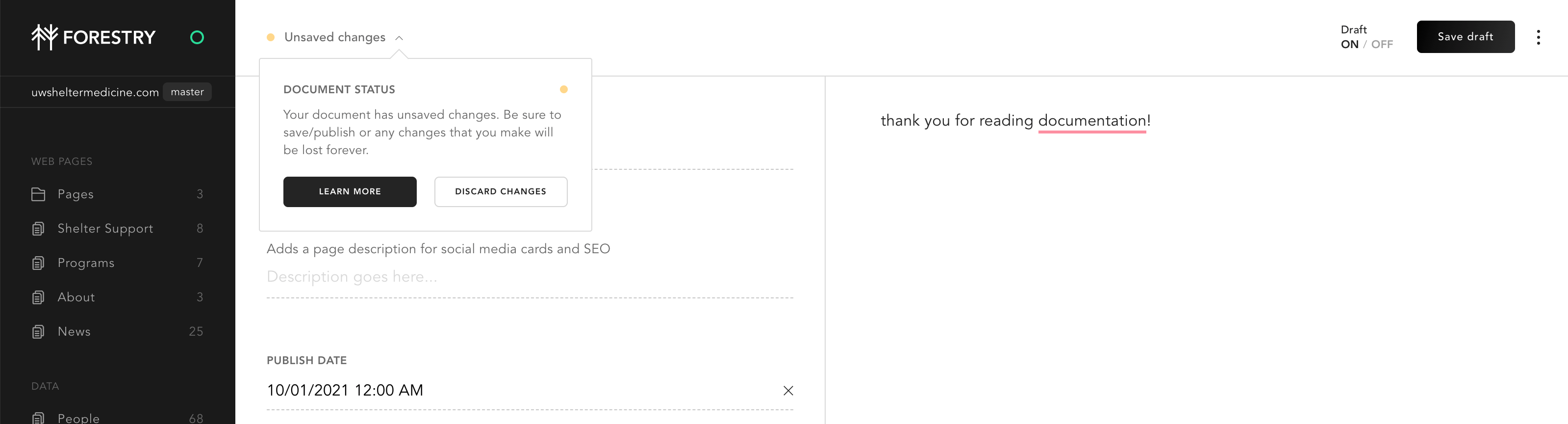Click the green status circle icon
Screen dimensions: 1568x424
(x=197, y=38)
